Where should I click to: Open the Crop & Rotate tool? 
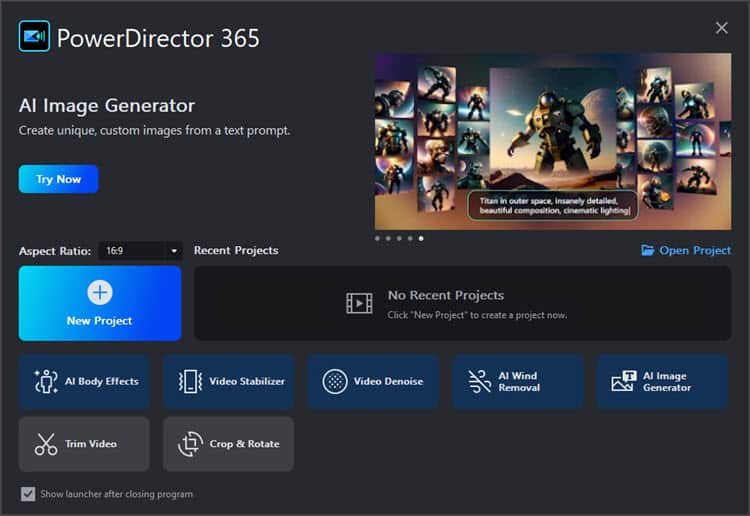coord(229,444)
